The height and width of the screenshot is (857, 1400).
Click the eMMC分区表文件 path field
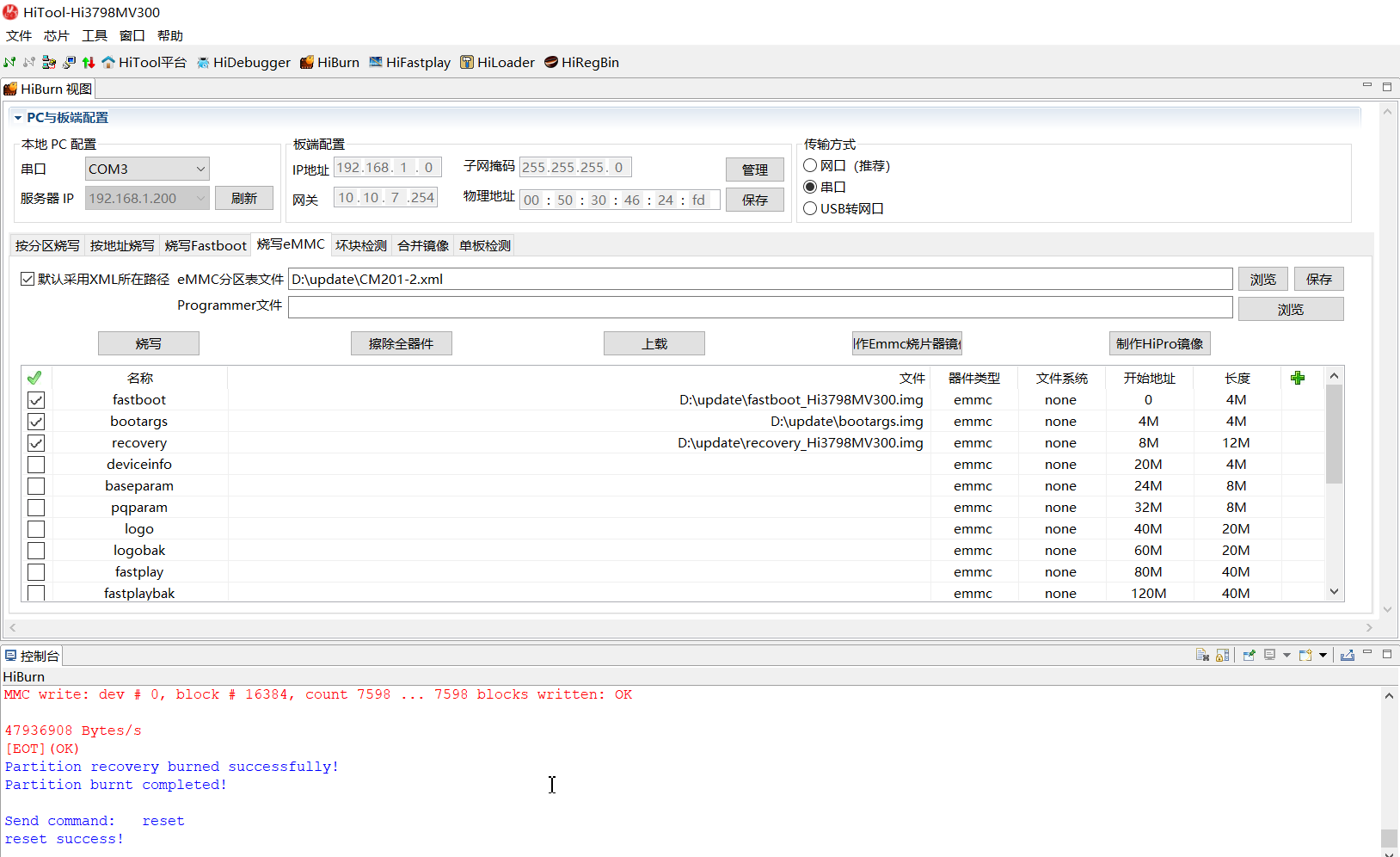[760, 279]
